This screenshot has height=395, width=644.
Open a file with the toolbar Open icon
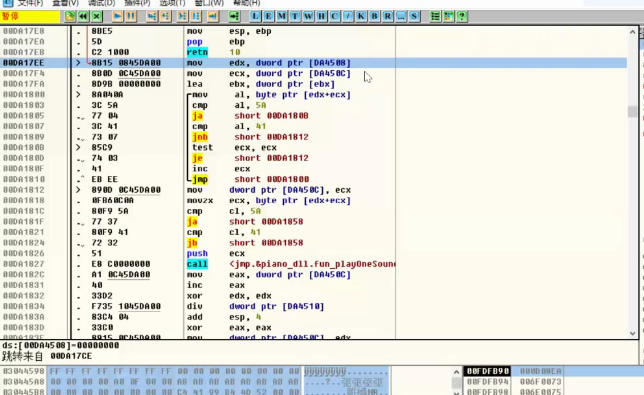70,16
